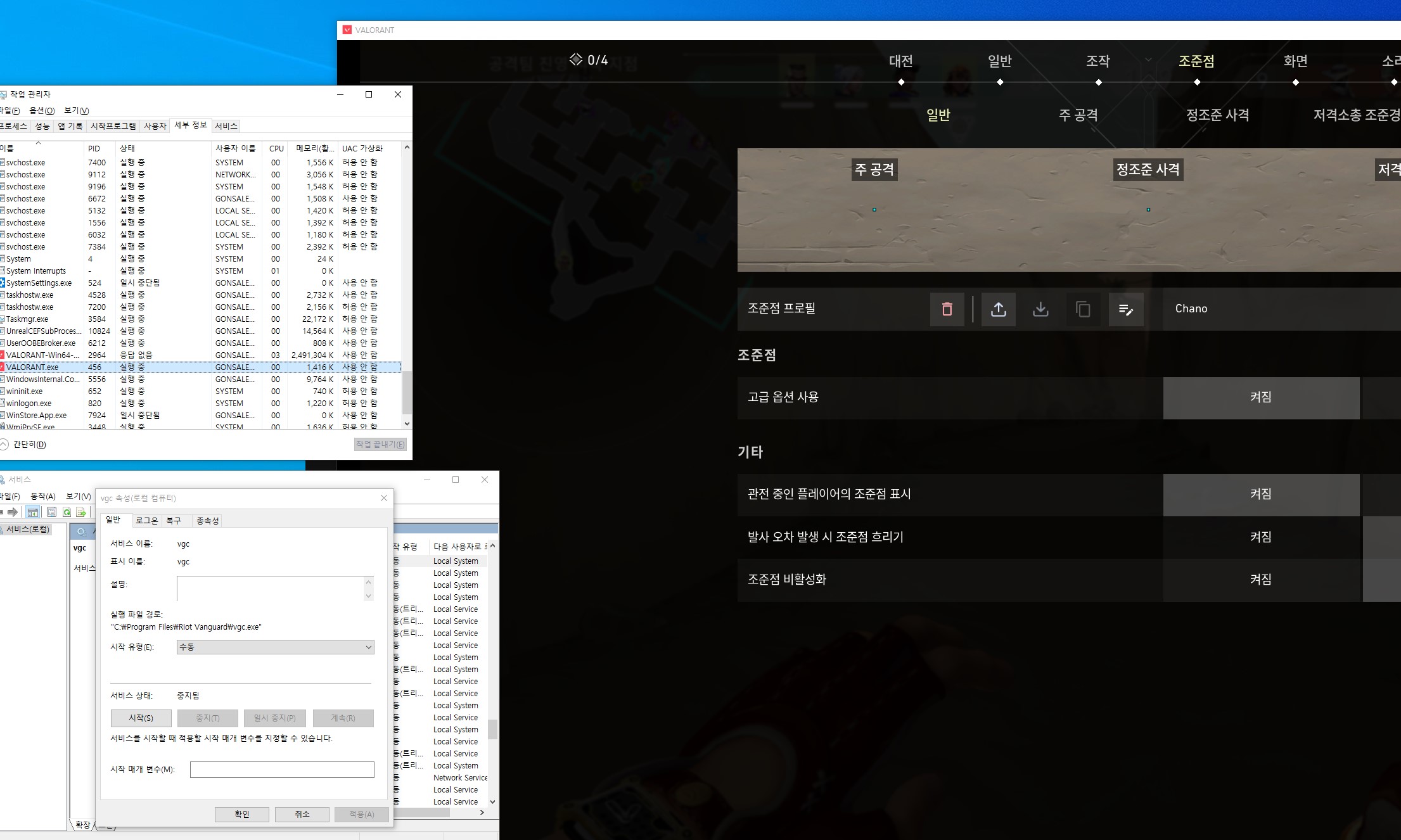Delete crosshair profile with trash icon
Image resolution: width=1401 pixels, height=840 pixels.
[x=947, y=309]
